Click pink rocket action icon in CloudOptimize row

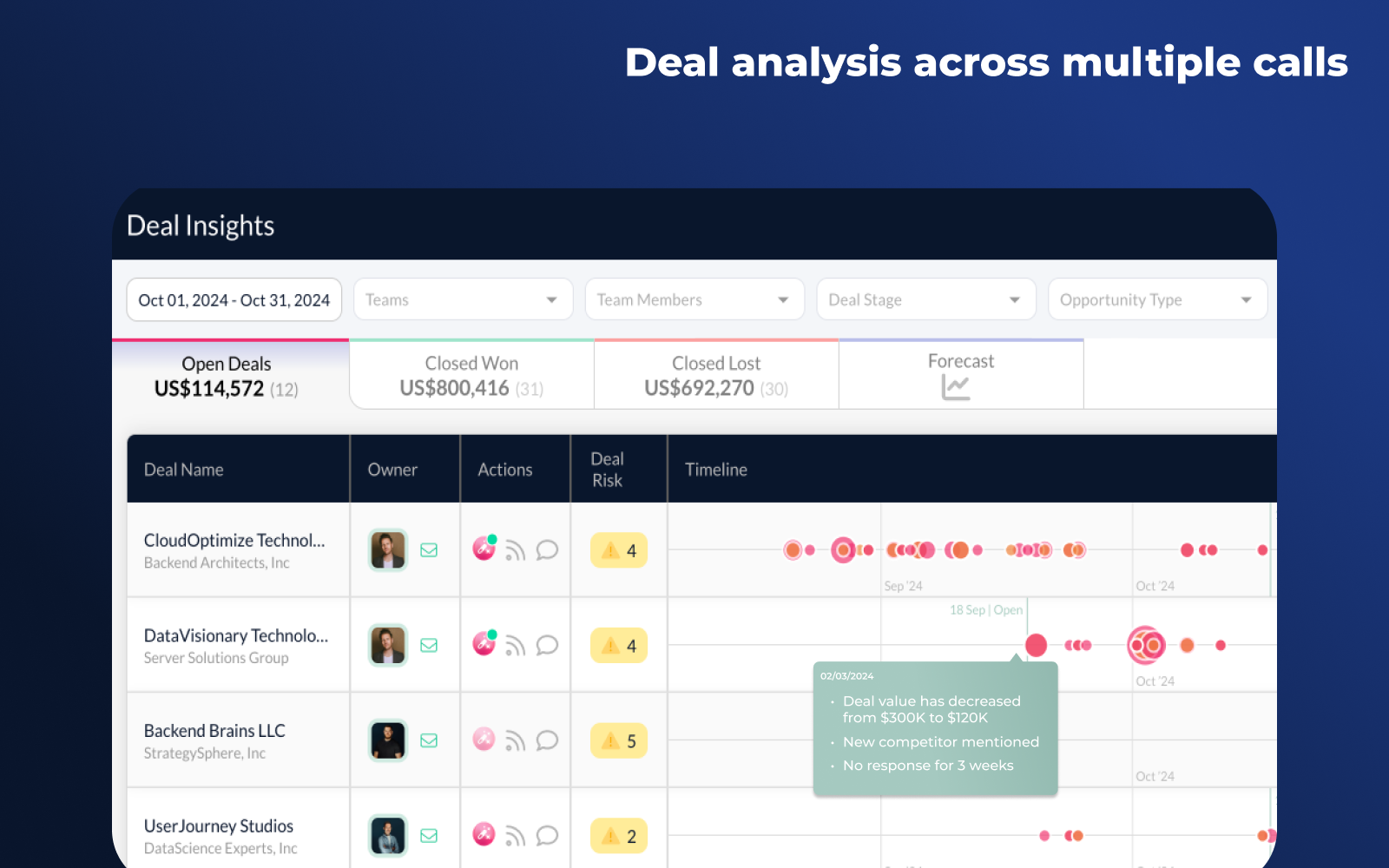pos(484,549)
